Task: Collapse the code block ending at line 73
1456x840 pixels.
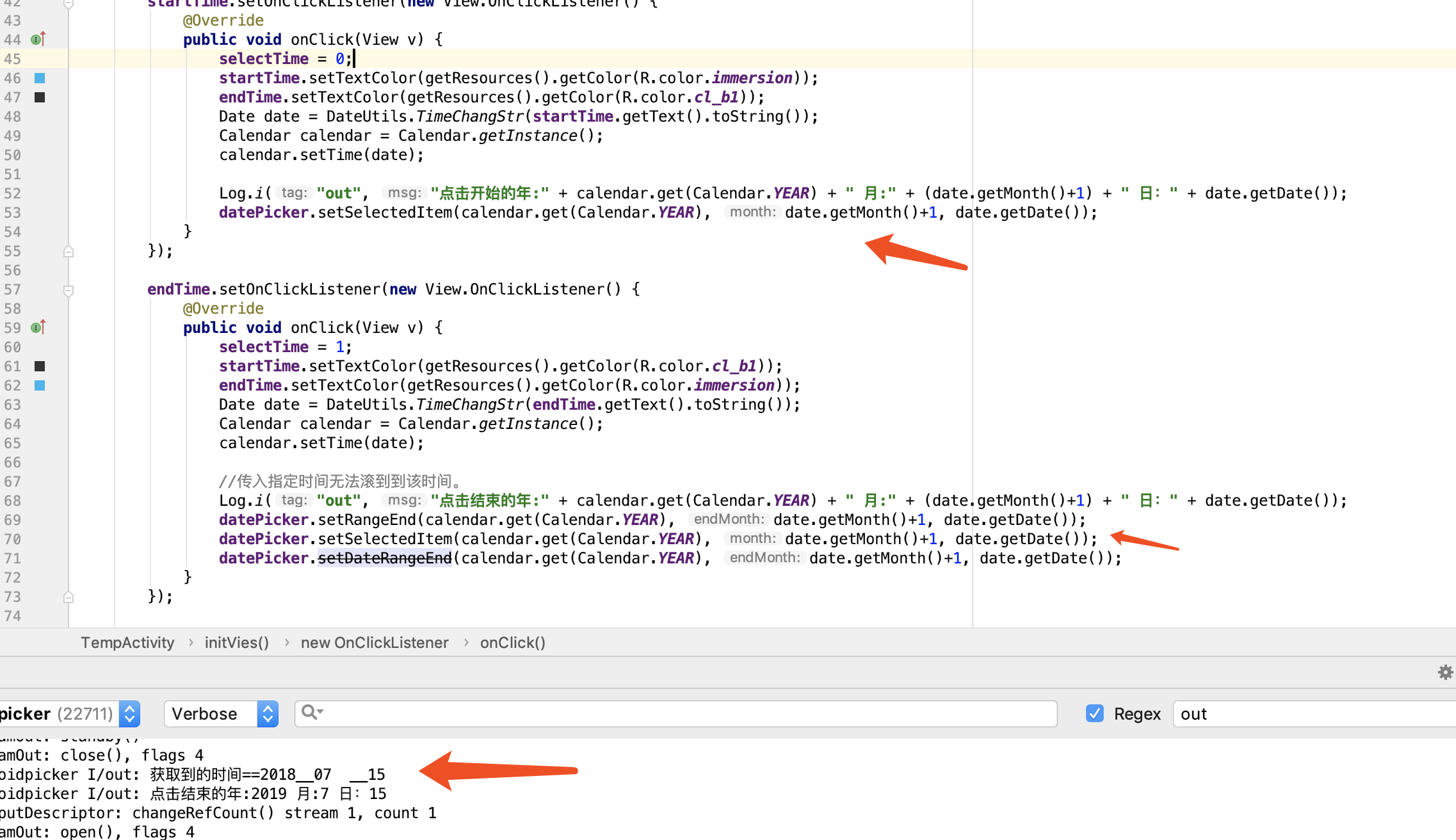Action: [69, 597]
